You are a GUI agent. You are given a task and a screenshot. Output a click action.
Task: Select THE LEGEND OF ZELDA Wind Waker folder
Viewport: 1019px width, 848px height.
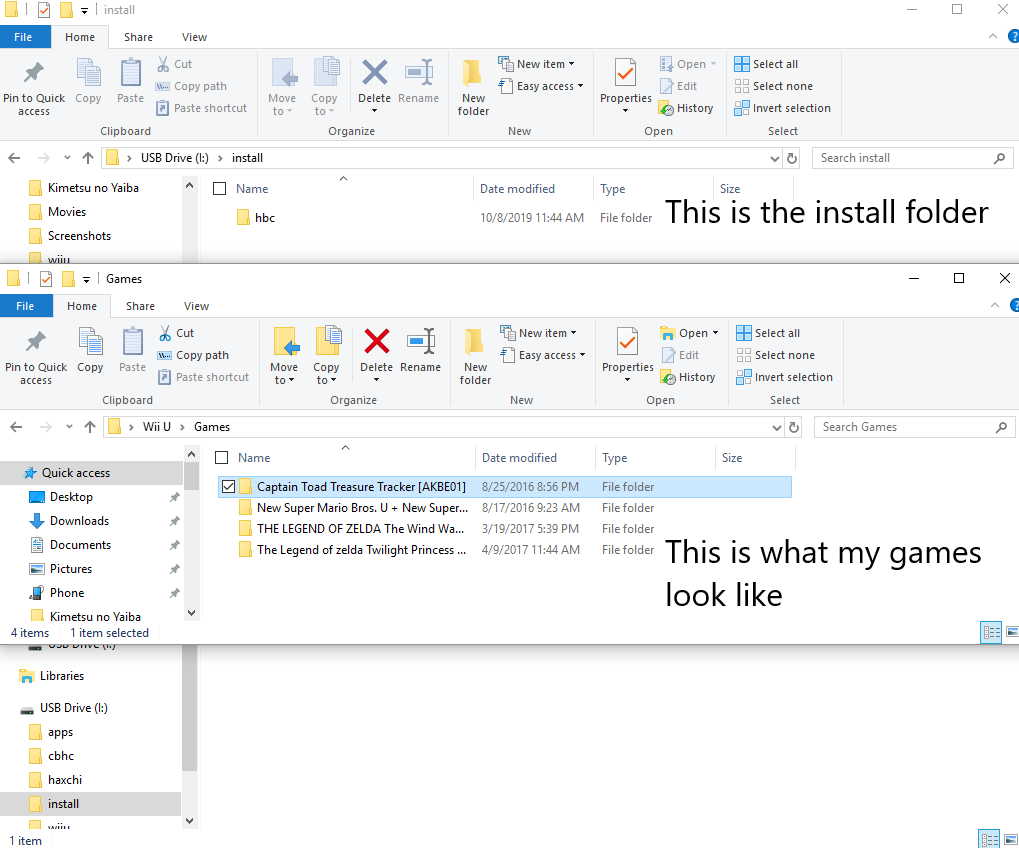[360, 528]
